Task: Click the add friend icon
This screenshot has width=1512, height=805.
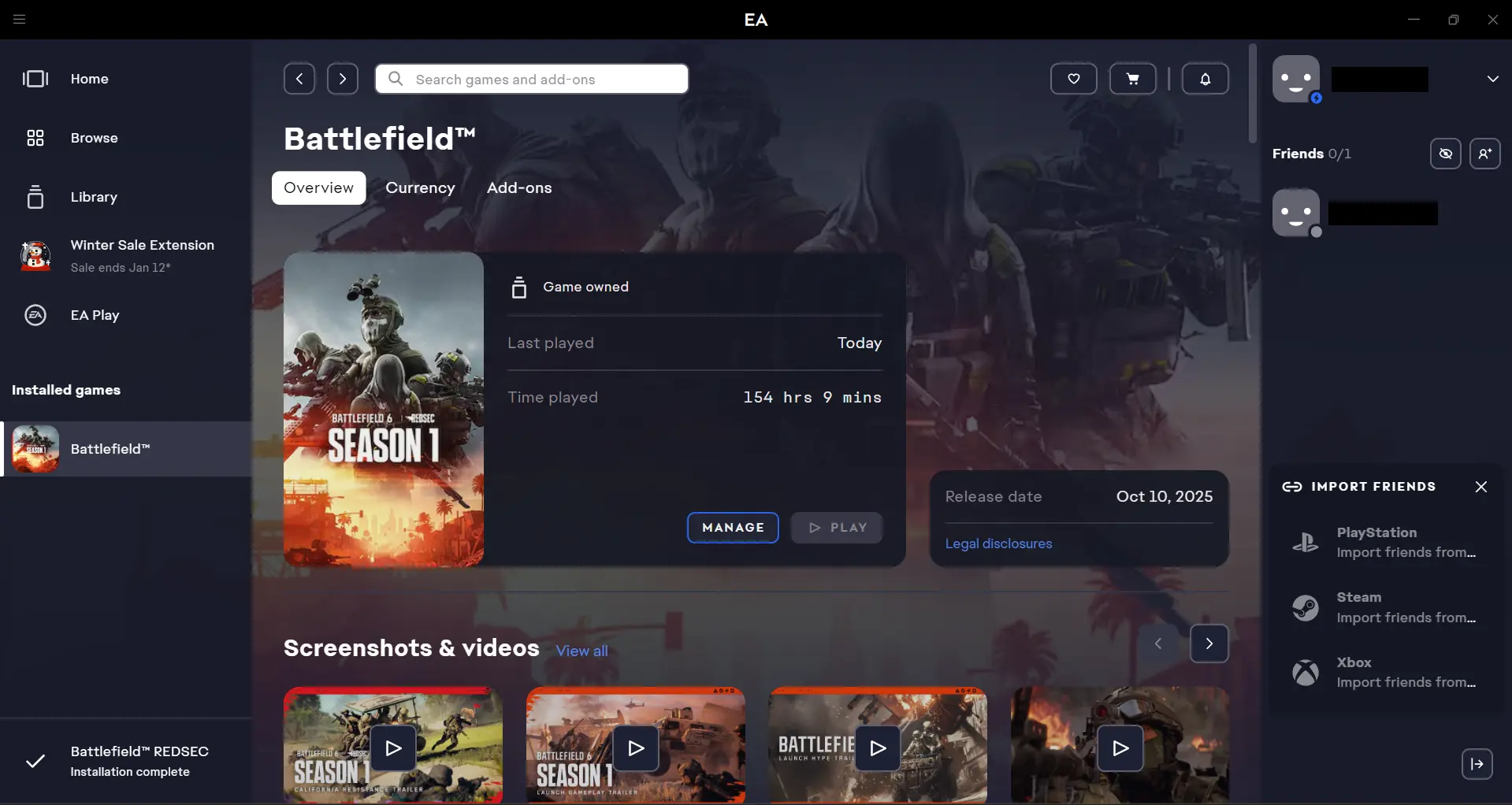Action: point(1484,154)
